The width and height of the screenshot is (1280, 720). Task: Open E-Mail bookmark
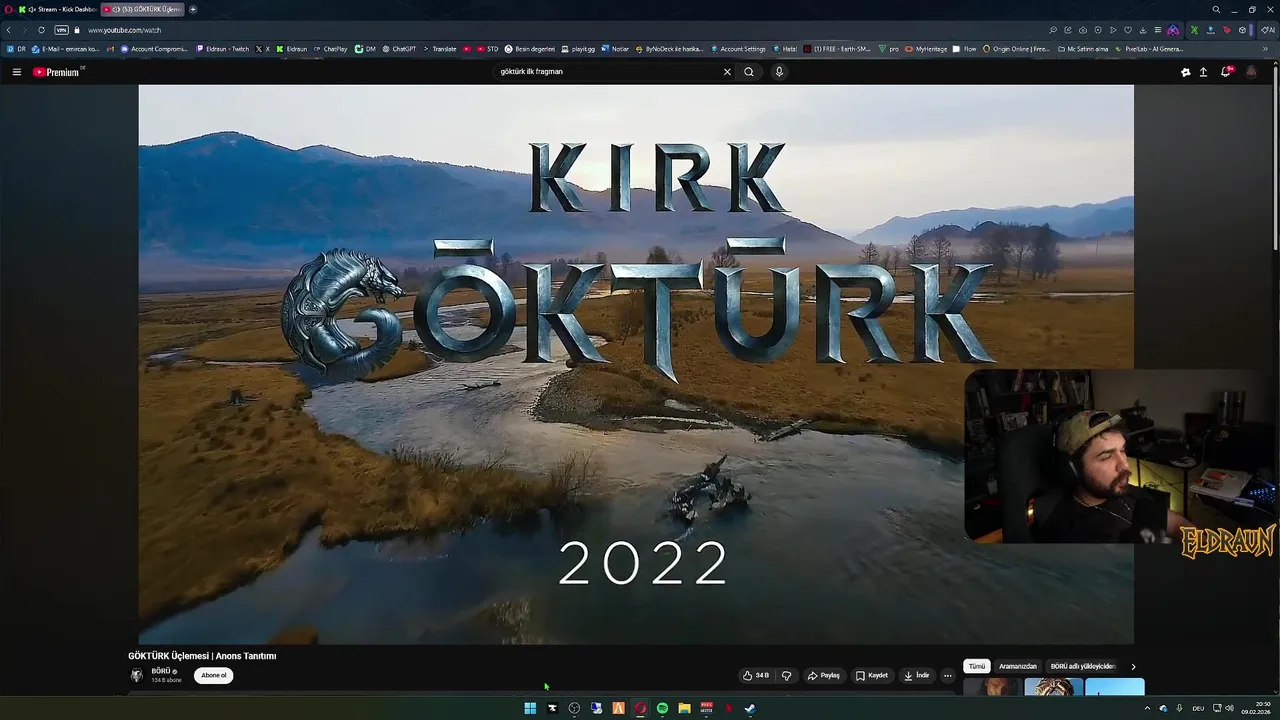coord(65,48)
